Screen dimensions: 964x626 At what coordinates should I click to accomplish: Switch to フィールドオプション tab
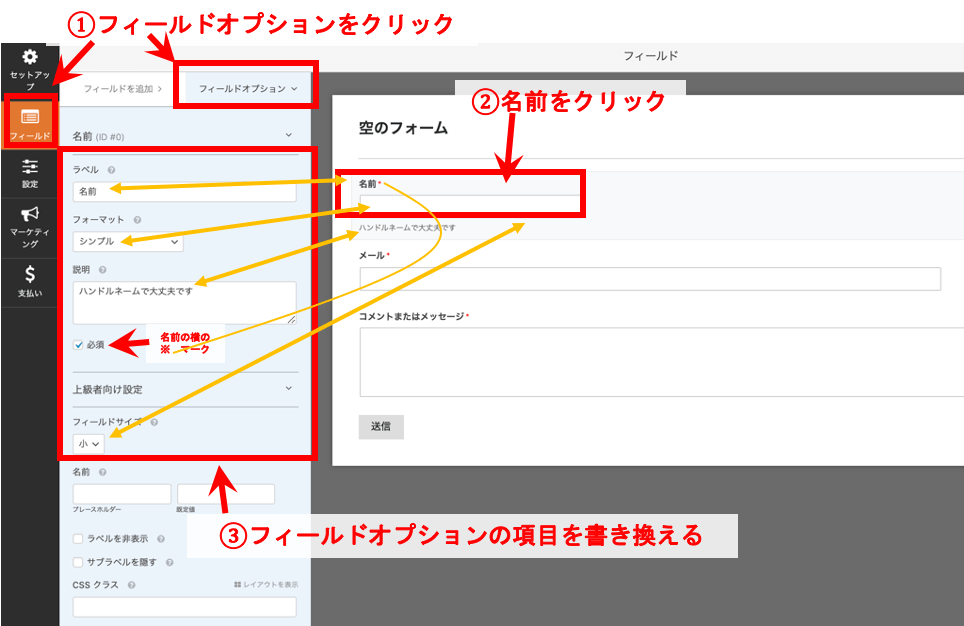pyautogui.click(x=248, y=89)
